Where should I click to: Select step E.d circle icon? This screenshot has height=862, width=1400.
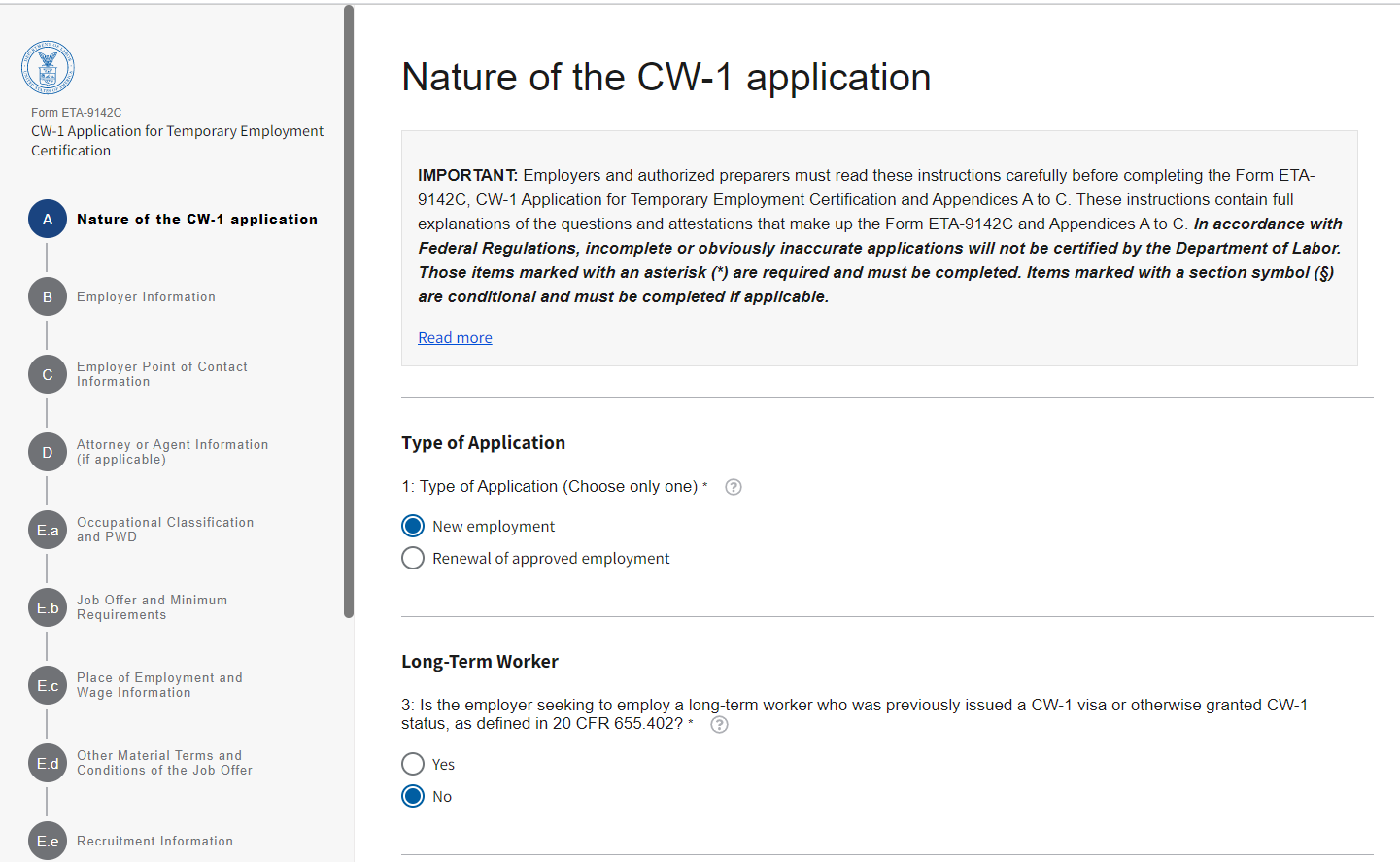pos(48,763)
